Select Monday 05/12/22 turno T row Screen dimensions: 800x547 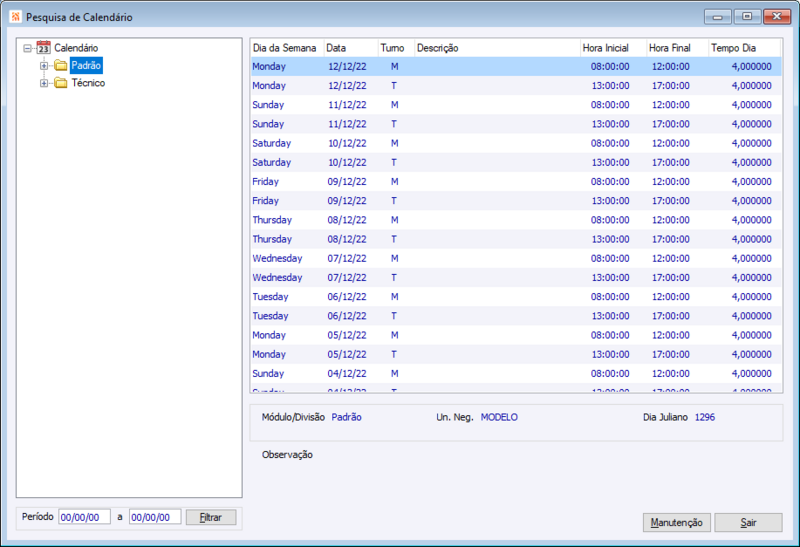[516, 354]
